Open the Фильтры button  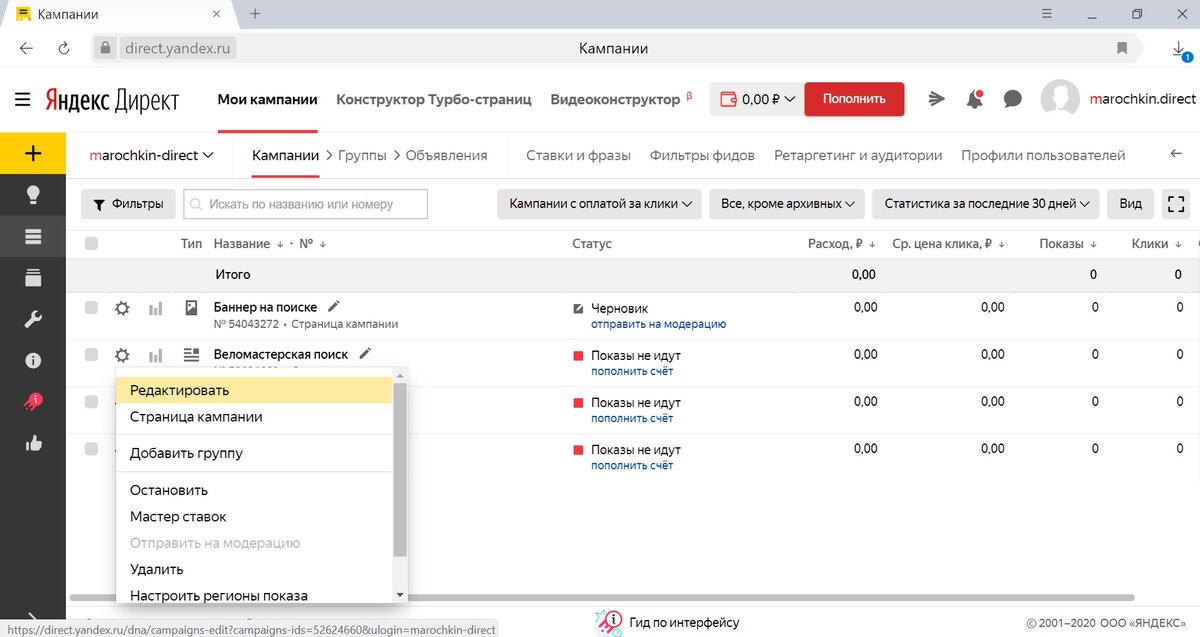coord(128,204)
